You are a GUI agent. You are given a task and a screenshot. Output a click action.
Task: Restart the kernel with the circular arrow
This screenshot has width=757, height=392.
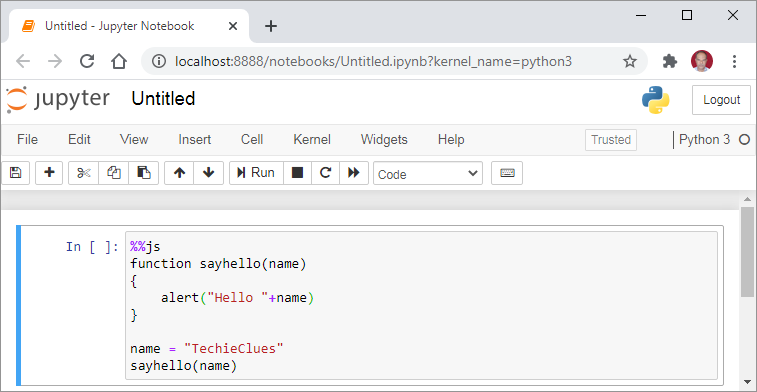(325, 173)
